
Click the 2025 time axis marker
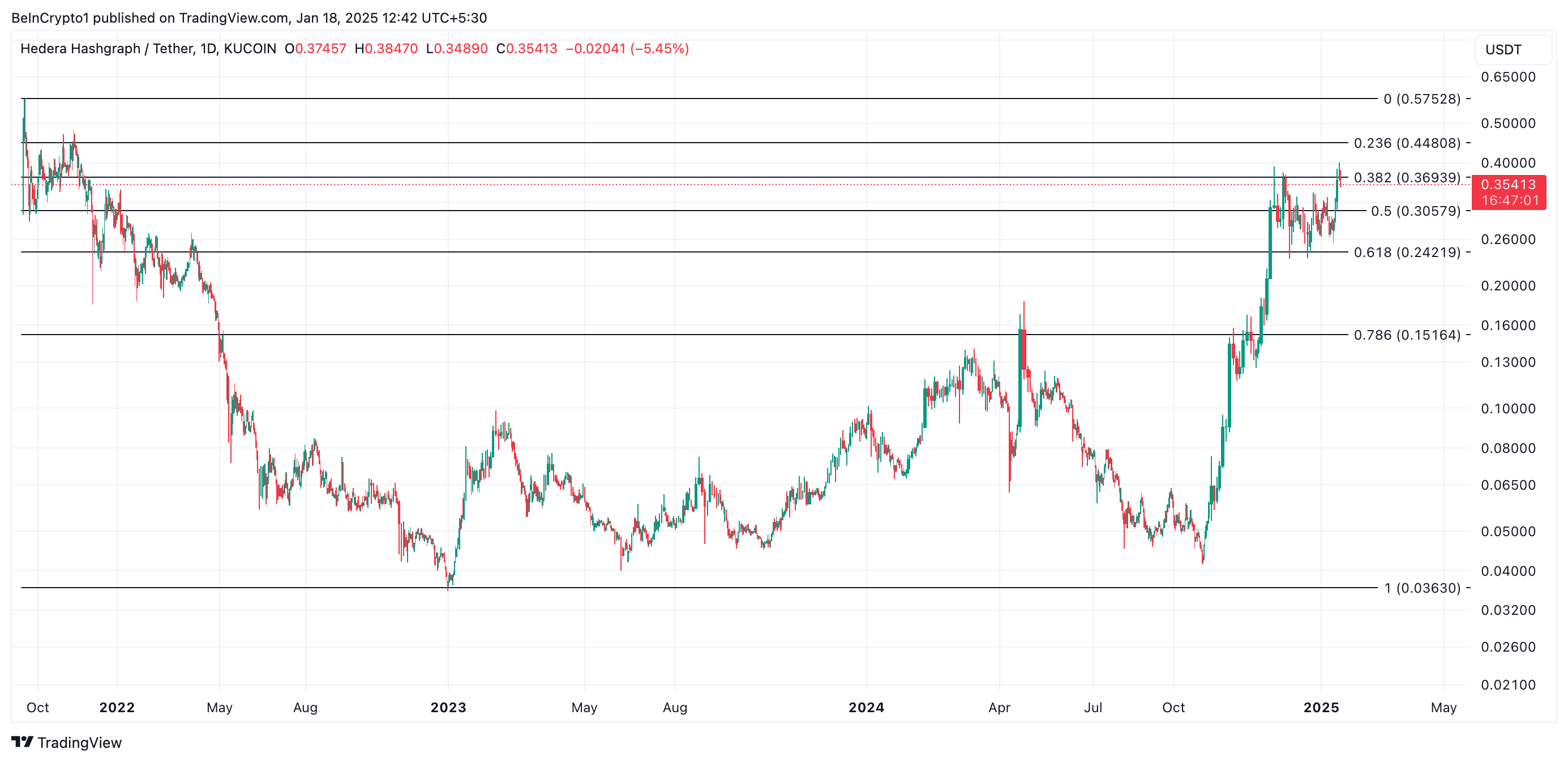pos(1321,707)
